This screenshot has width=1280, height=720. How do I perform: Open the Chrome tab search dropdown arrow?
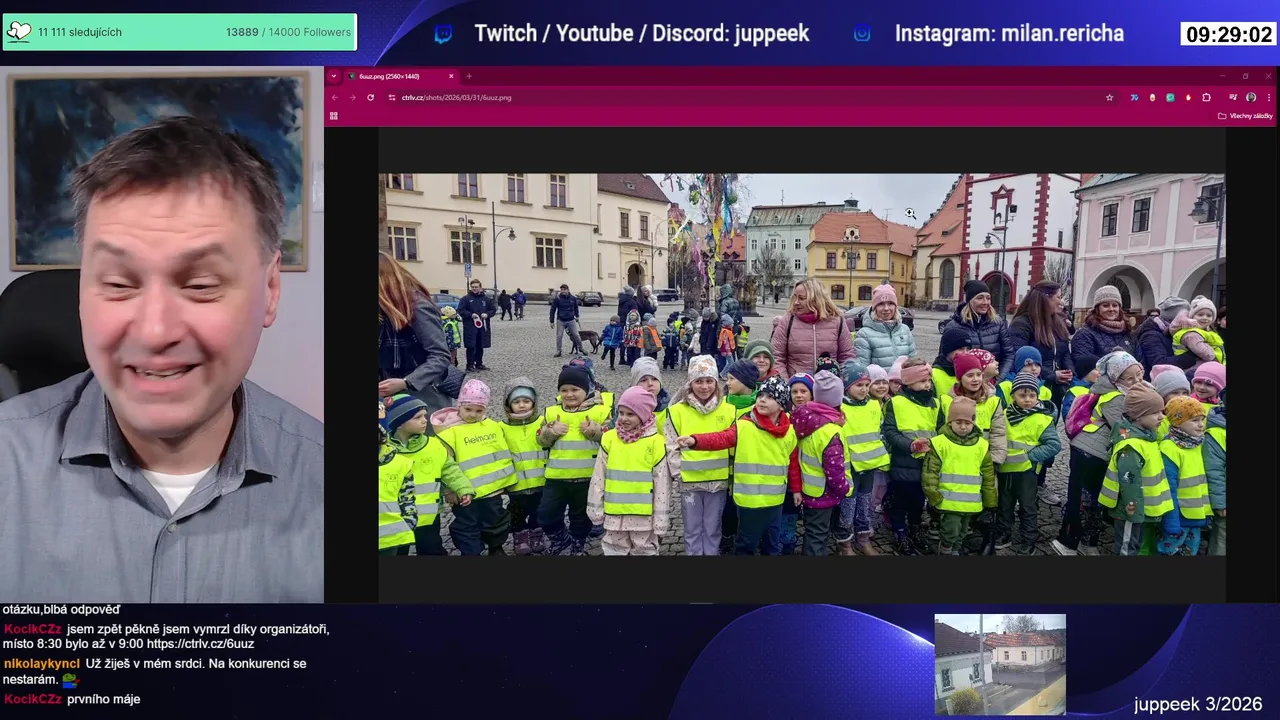point(333,76)
